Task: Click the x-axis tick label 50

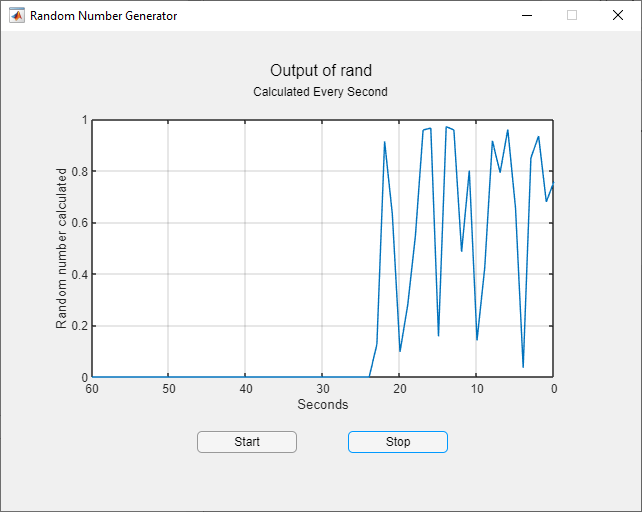Action: coord(169,389)
